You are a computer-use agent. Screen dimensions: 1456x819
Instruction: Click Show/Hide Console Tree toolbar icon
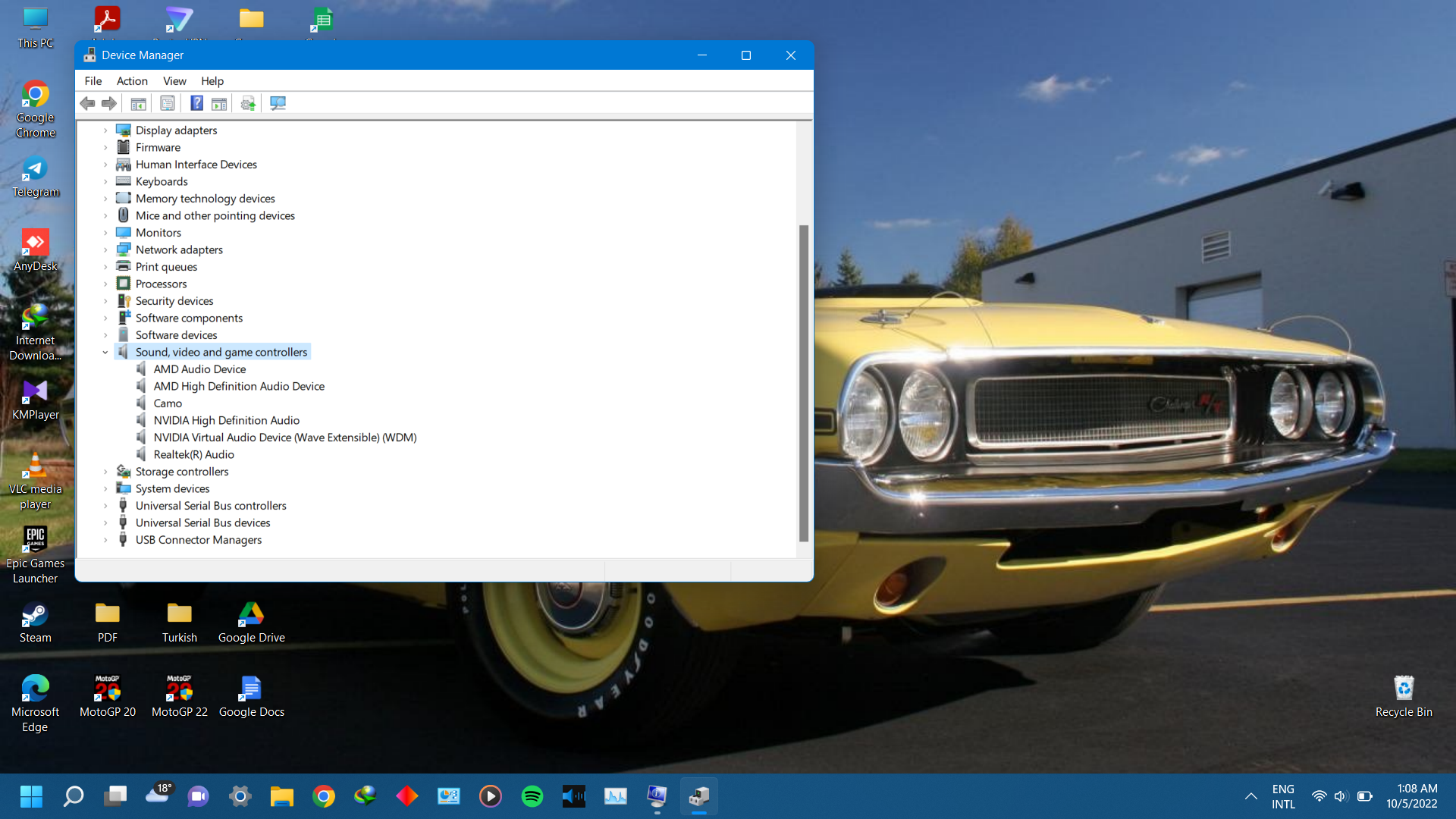point(138,103)
